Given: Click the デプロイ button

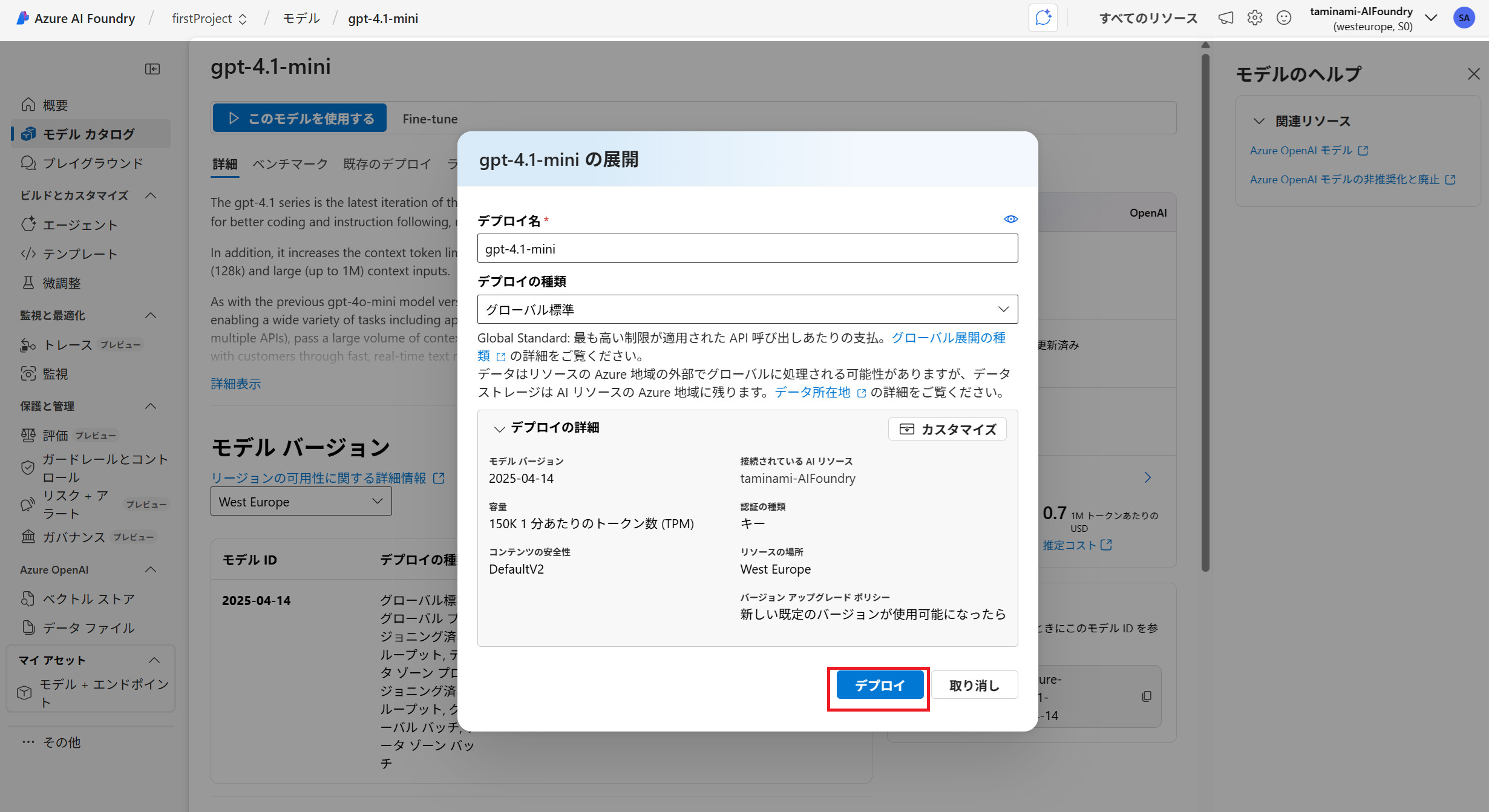Looking at the screenshot, I should tap(879, 686).
